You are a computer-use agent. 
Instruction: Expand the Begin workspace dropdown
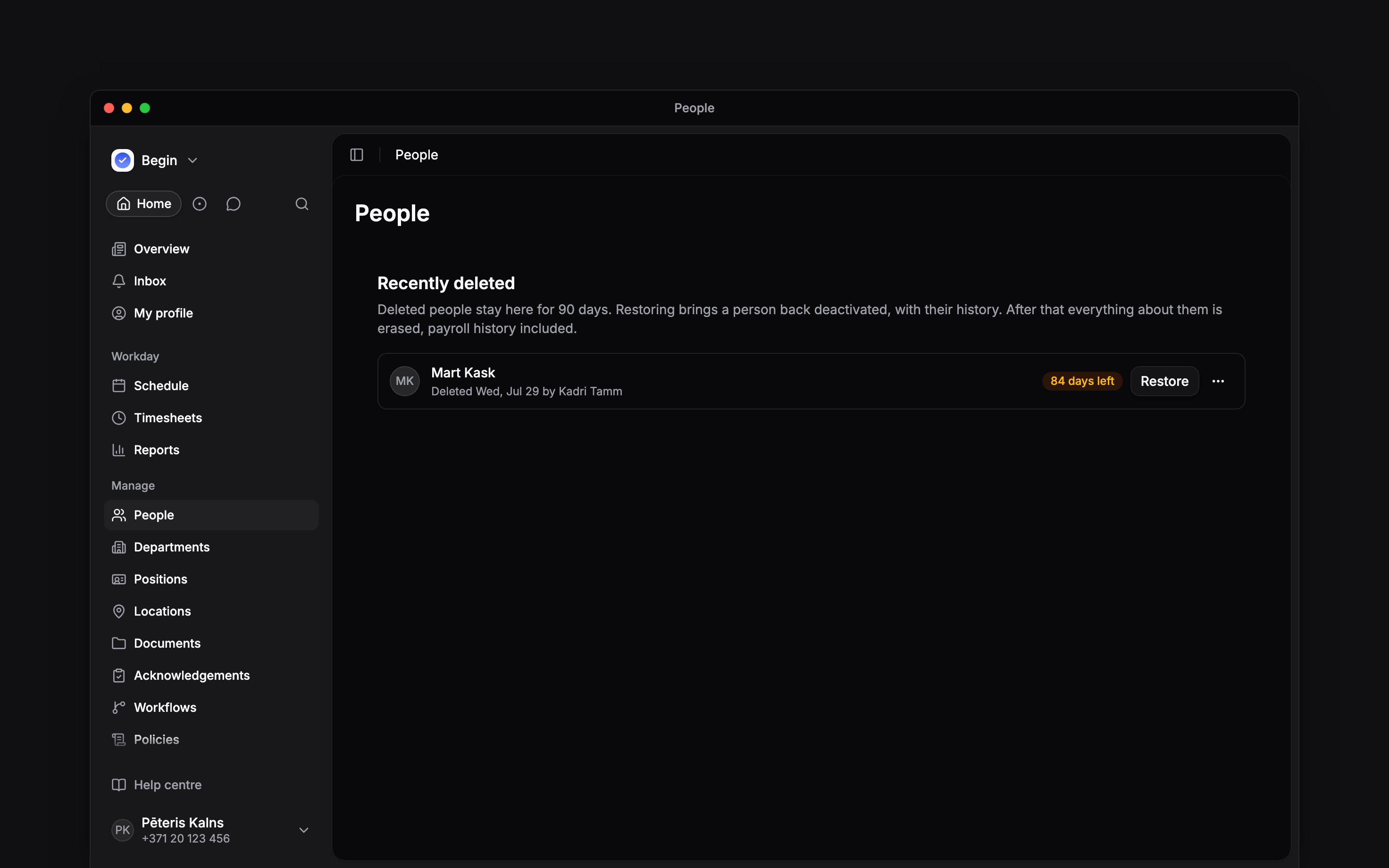coord(193,161)
